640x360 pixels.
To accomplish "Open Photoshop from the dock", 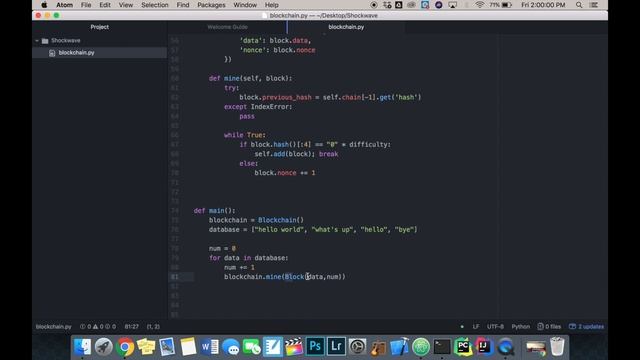I will click(x=315, y=347).
